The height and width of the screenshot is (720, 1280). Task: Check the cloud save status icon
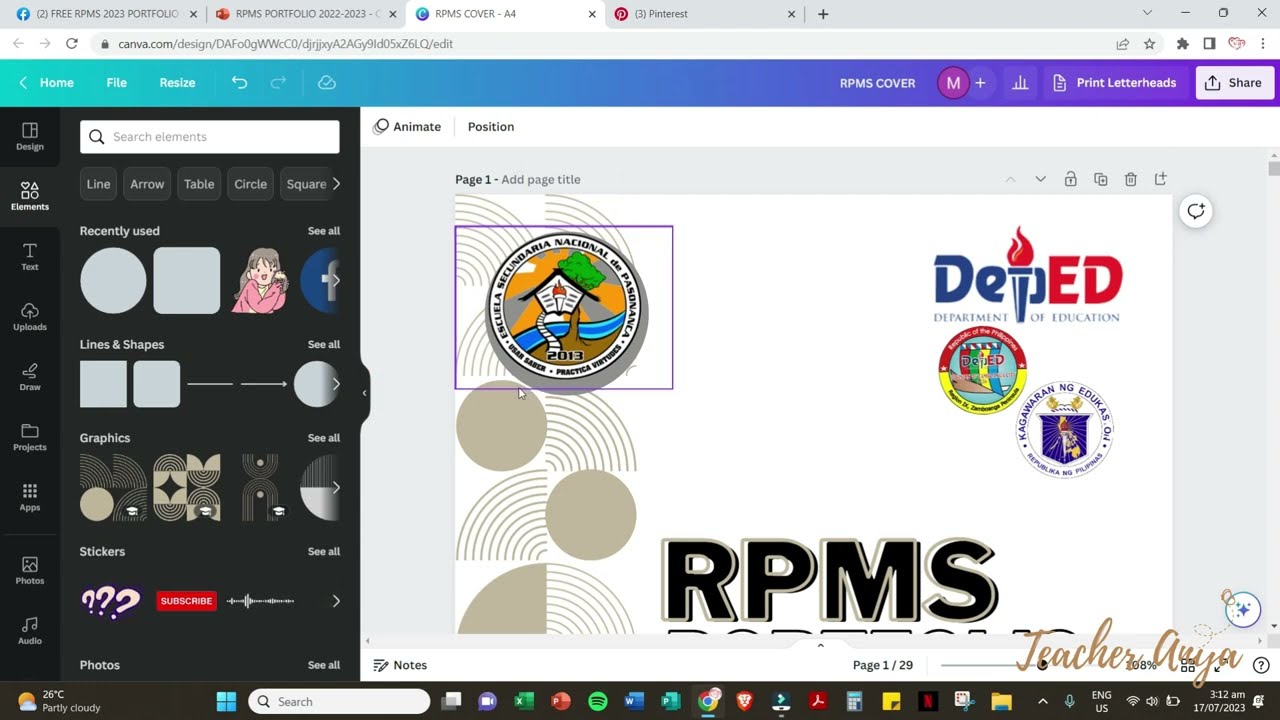tap(326, 83)
